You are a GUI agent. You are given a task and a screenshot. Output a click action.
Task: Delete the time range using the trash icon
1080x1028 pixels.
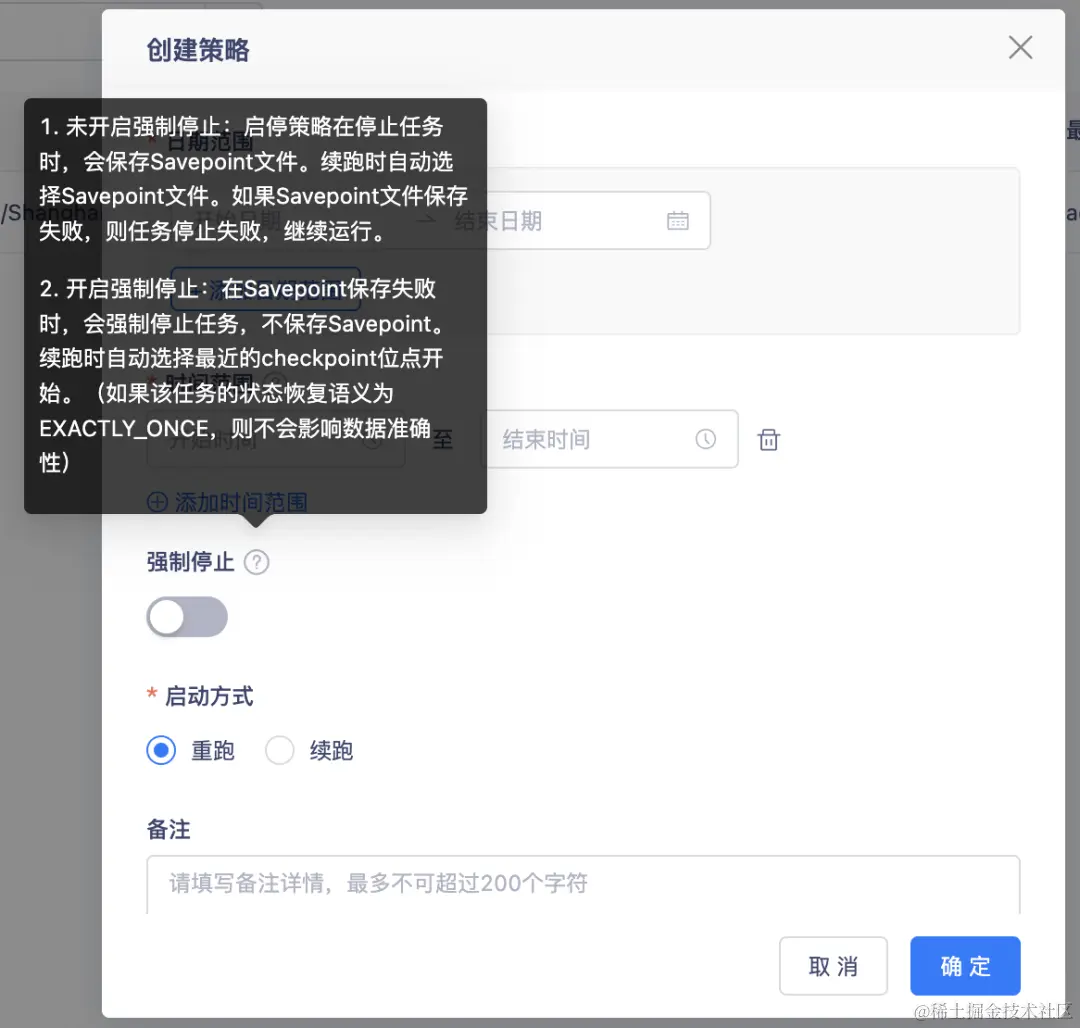768,439
